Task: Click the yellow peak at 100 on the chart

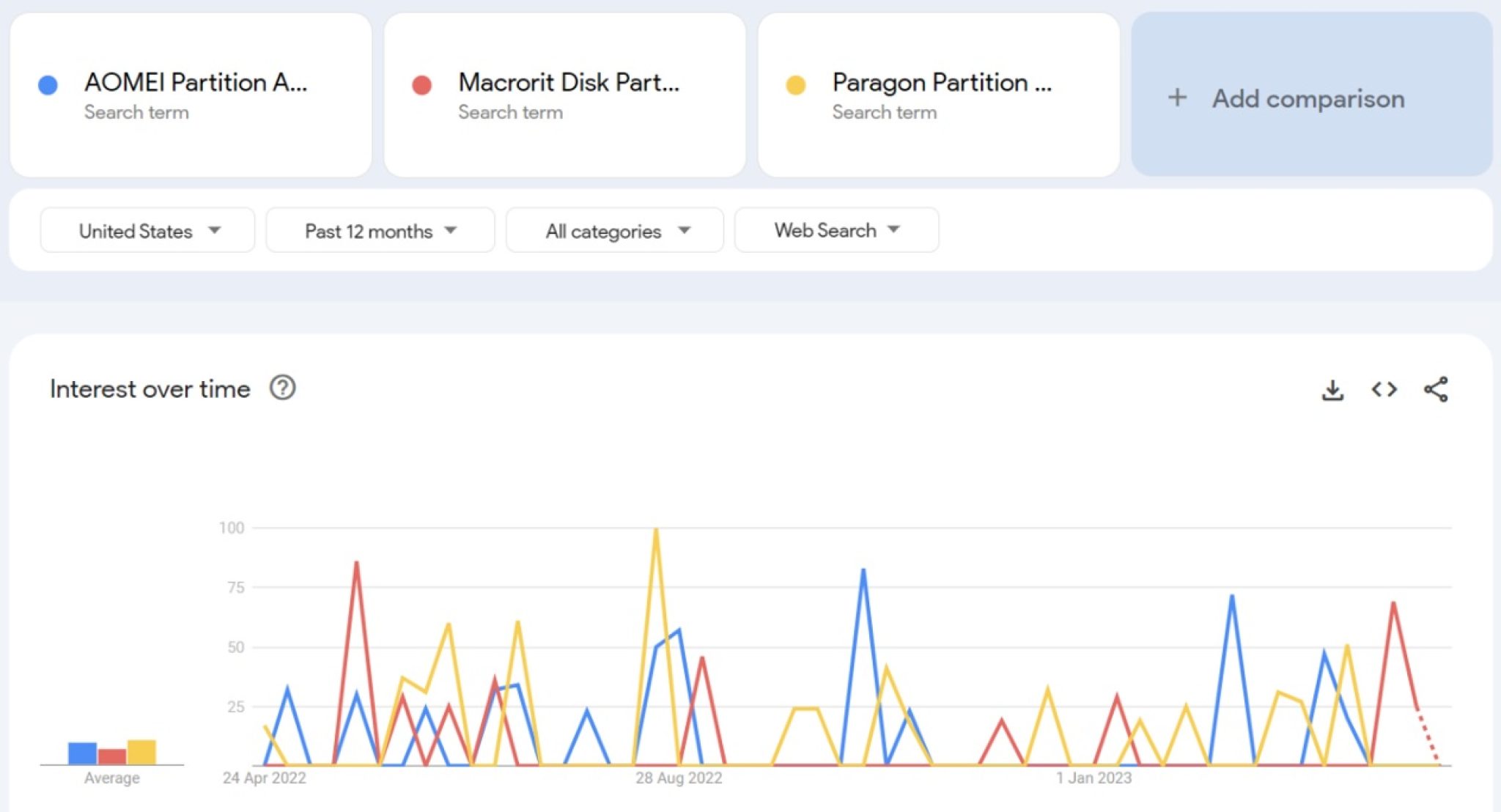Action: [x=656, y=529]
